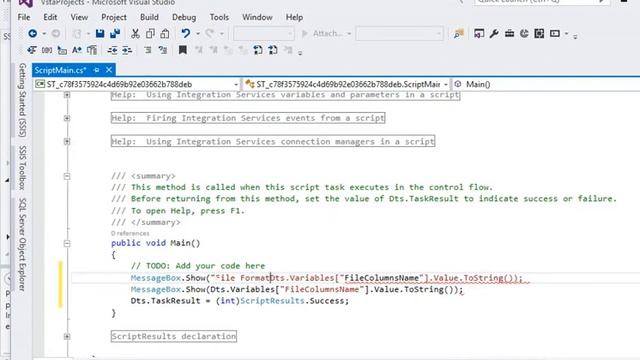The image size is (640, 360).
Task: Click the first rotated-arrow document icon
Action: [x=258, y=50]
